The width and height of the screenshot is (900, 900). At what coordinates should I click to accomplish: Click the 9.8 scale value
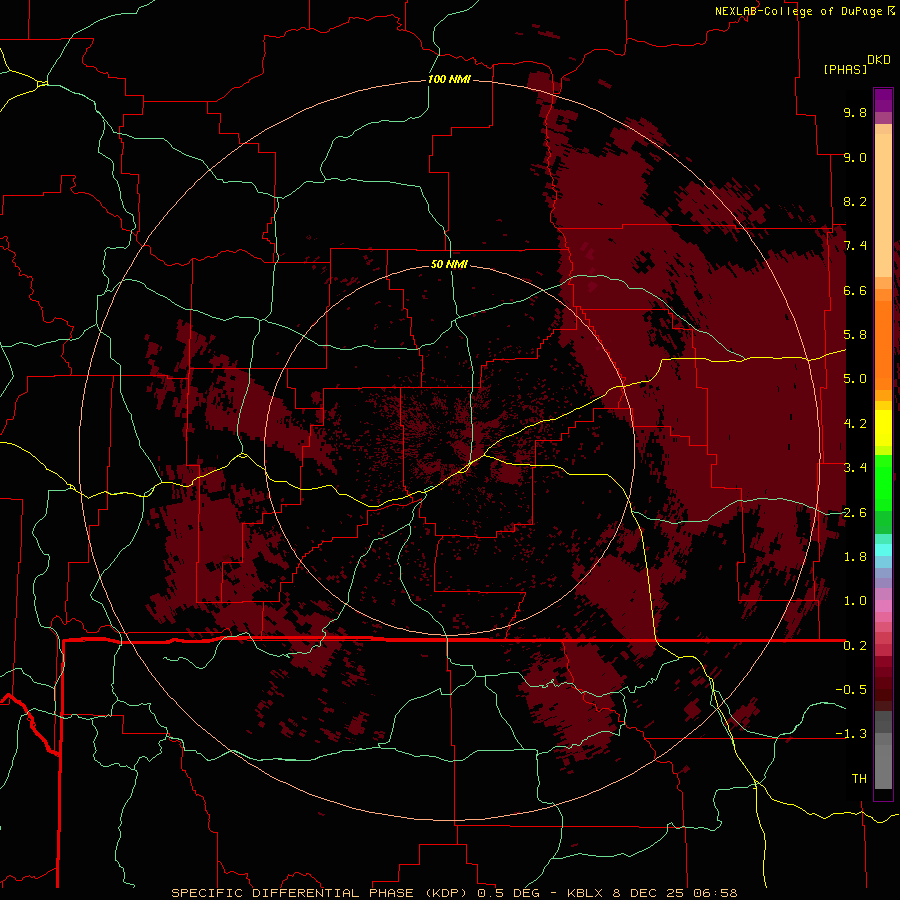pos(855,112)
